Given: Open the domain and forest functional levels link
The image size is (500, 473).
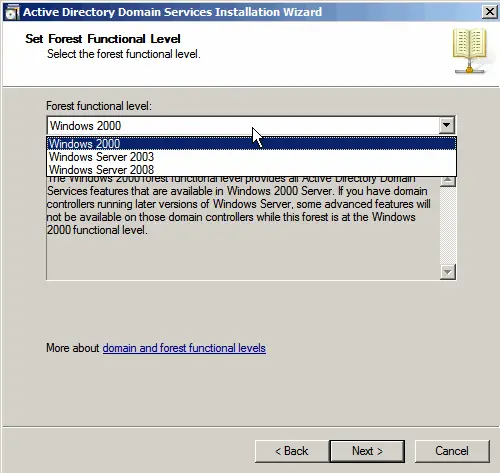Looking at the screenshot, I should click(x=184, y=348).
